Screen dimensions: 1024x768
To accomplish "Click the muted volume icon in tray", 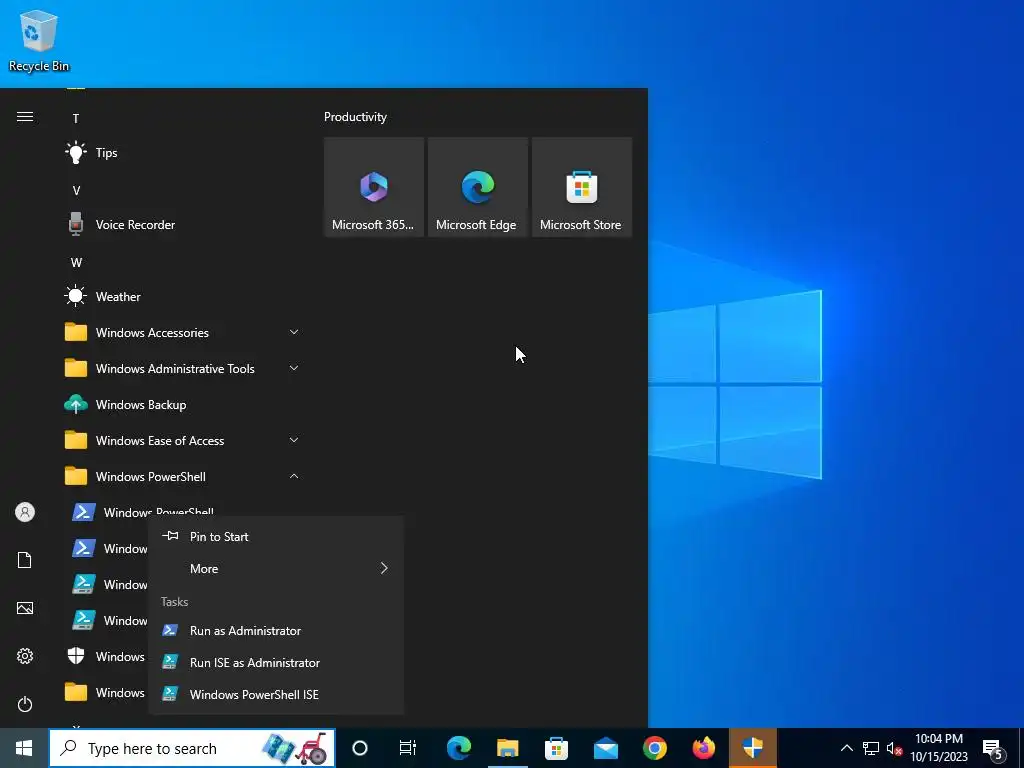I will [894, 748].
